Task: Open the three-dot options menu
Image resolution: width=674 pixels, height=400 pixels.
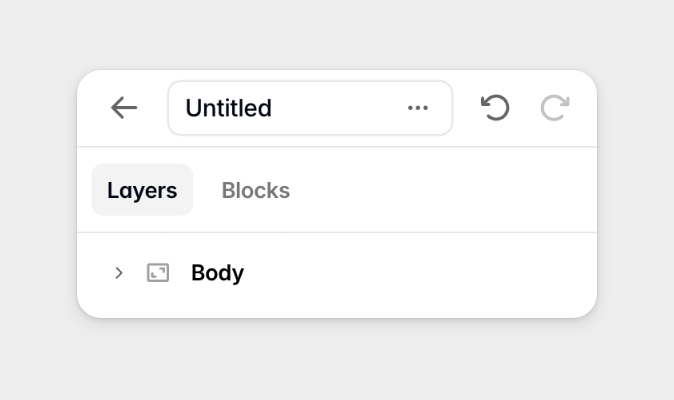Action: pyautogui.click(x=418, y=108)
